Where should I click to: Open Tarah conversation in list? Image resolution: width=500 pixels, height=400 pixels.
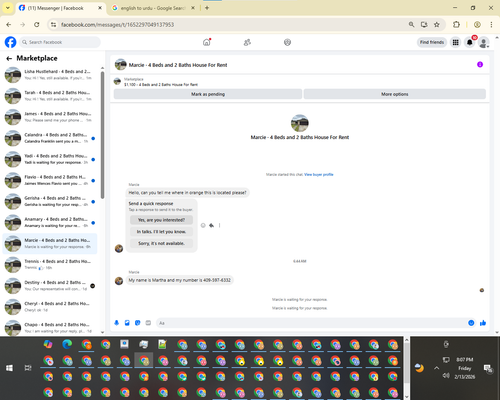[x=50, y=96]
